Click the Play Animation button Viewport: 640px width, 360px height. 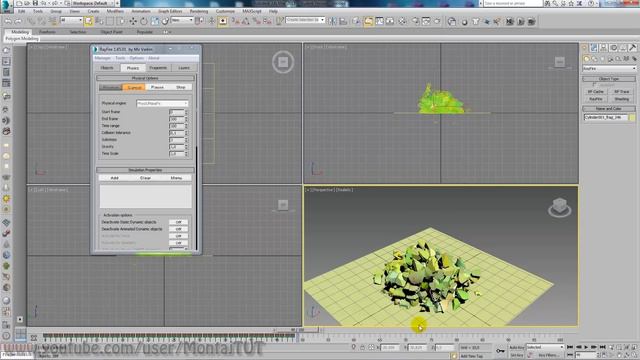click(586, 347)
